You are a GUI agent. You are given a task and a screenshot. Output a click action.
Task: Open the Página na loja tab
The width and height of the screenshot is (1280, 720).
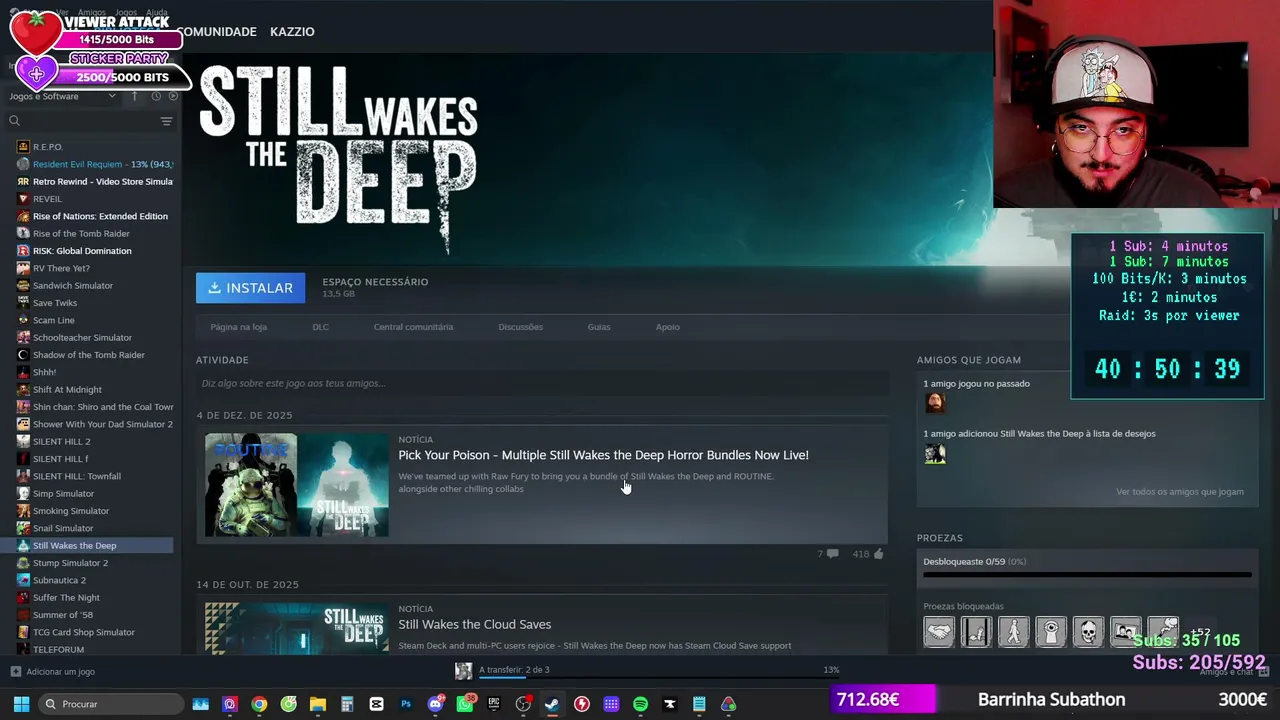point(238,327)
